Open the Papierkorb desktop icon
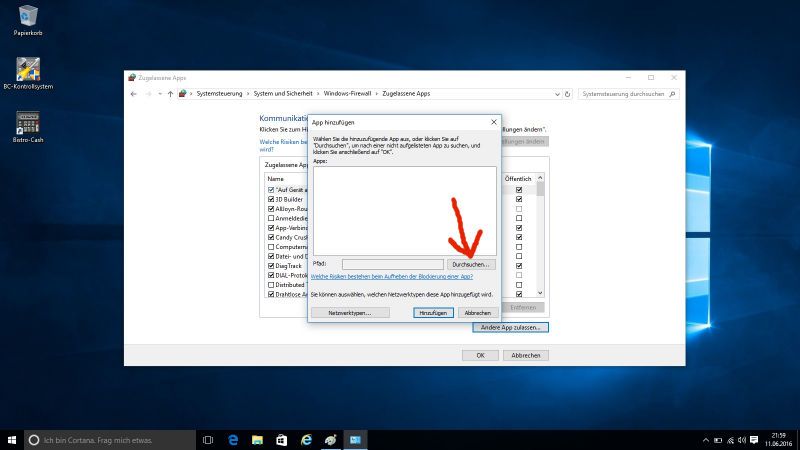 27,16
